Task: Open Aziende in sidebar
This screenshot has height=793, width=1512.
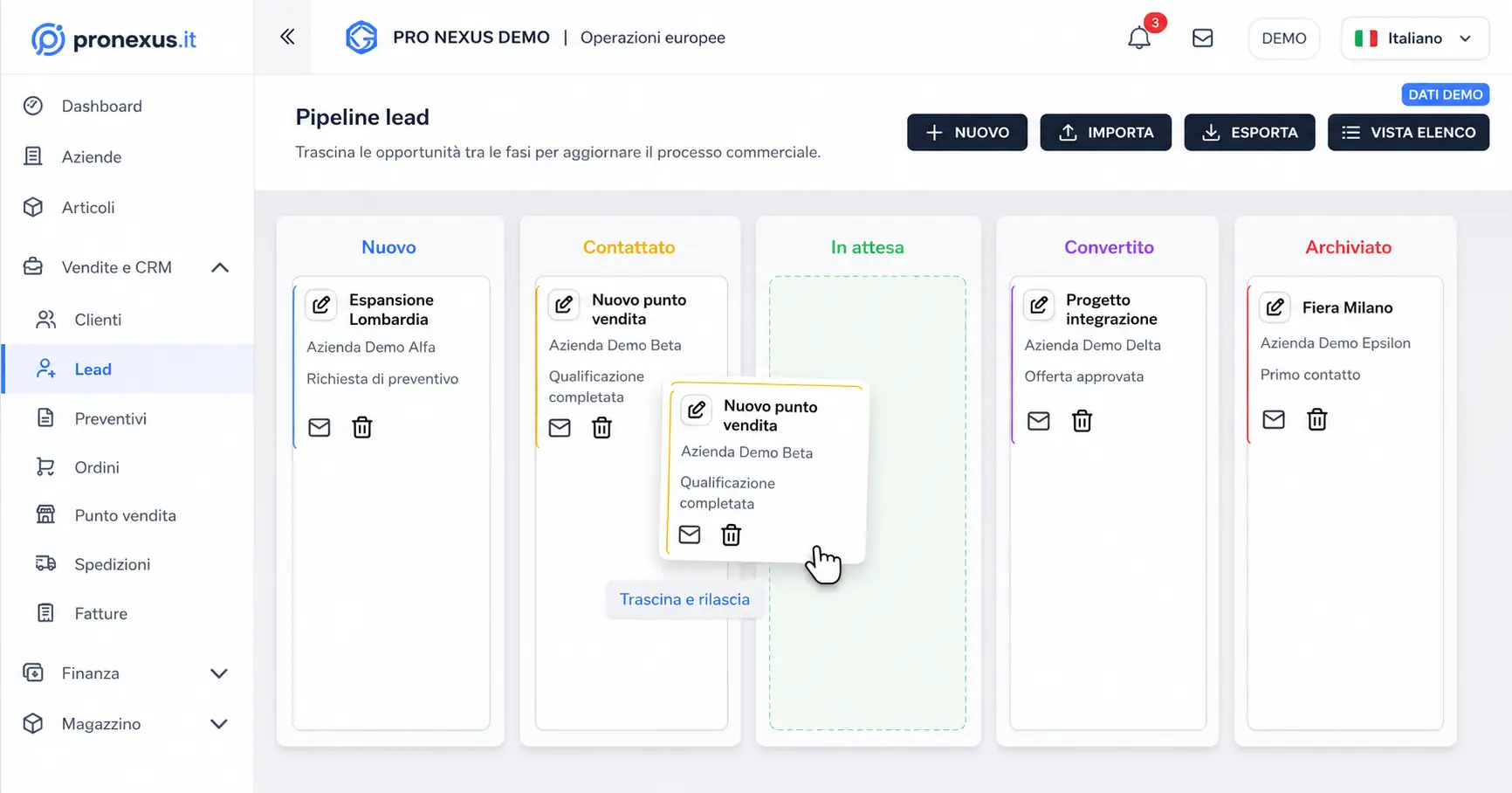Action: pos(127,156)
